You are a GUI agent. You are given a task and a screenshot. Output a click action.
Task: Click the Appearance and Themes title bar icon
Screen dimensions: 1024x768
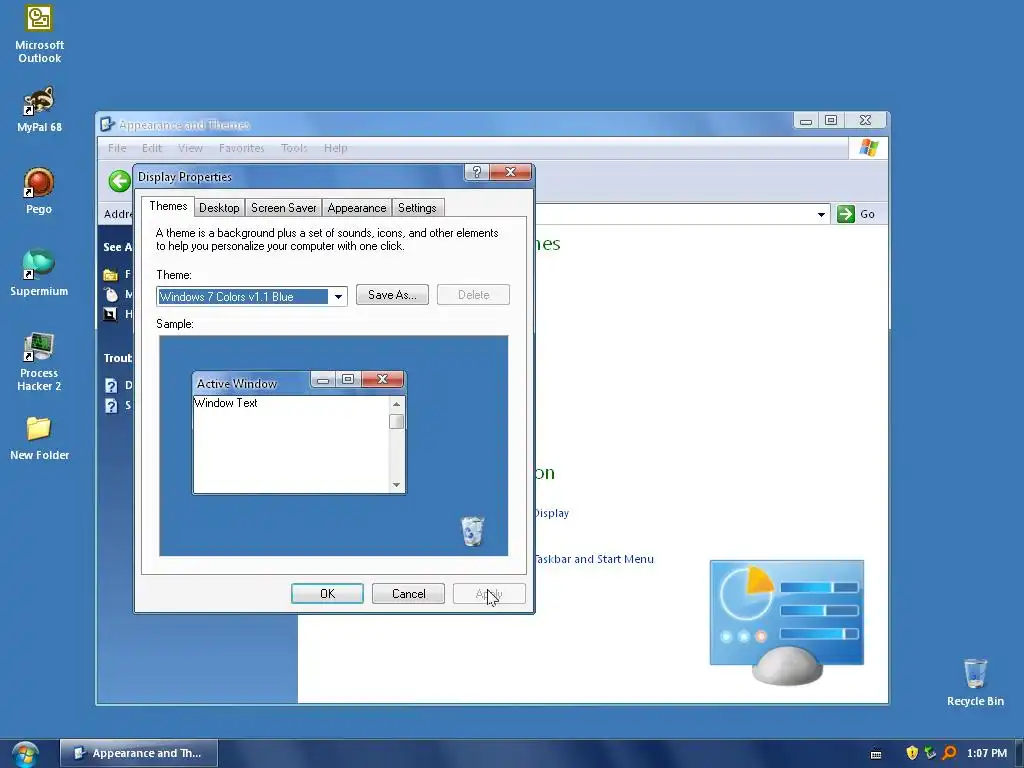point(107,124)
